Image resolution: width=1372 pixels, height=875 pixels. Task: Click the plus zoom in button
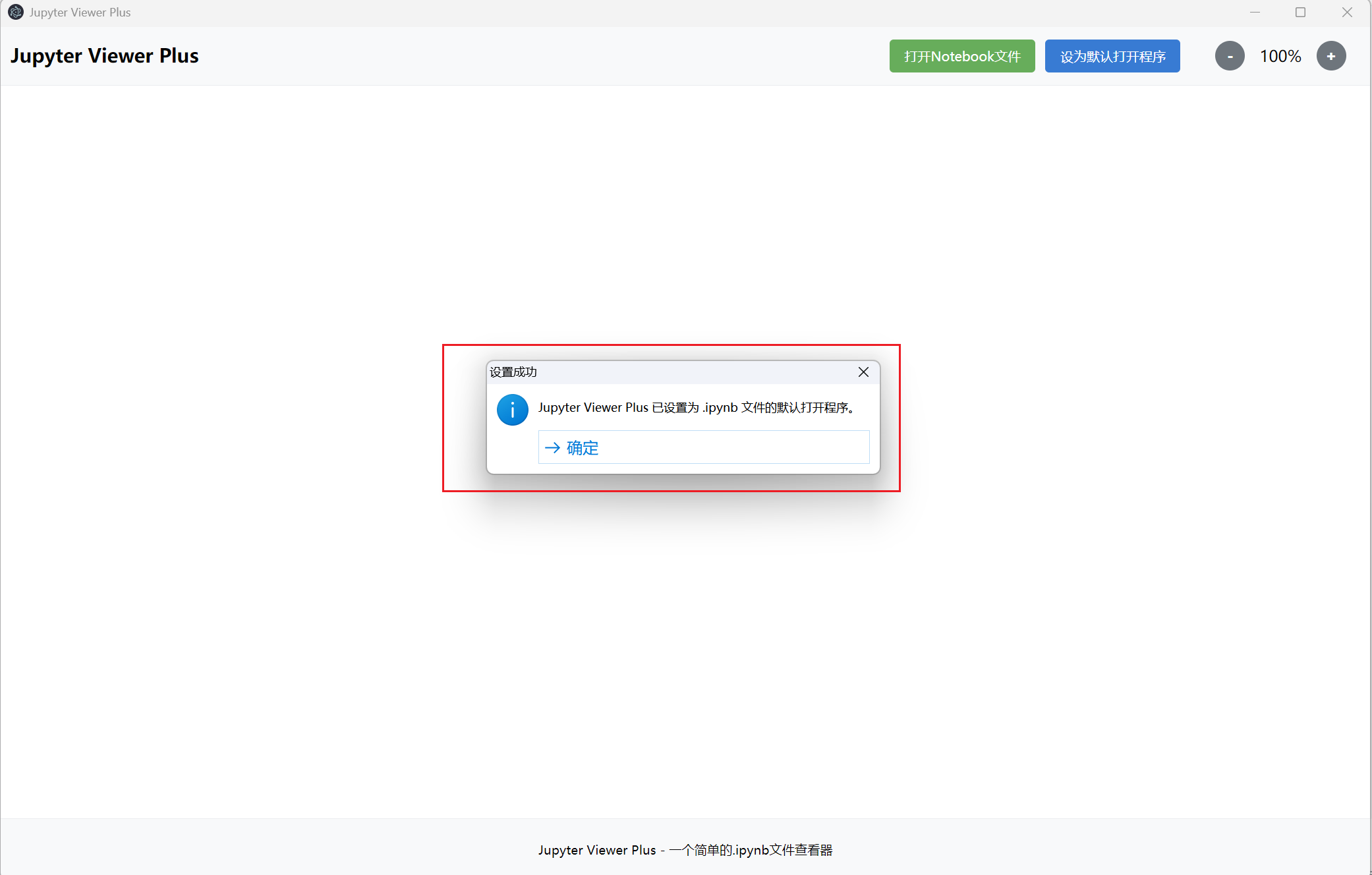coord(1331,56)
